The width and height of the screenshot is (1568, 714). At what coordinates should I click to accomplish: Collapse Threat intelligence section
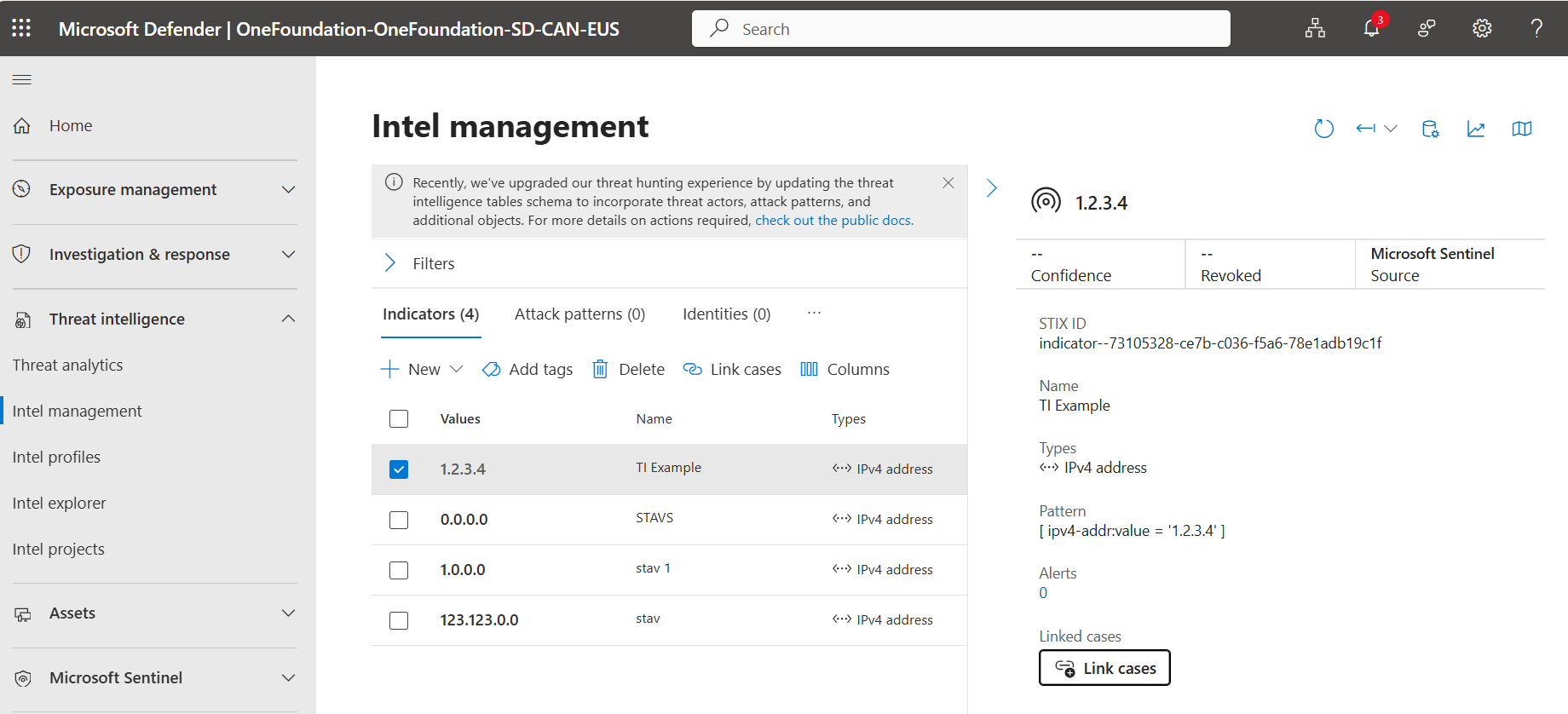click(289, 319)
